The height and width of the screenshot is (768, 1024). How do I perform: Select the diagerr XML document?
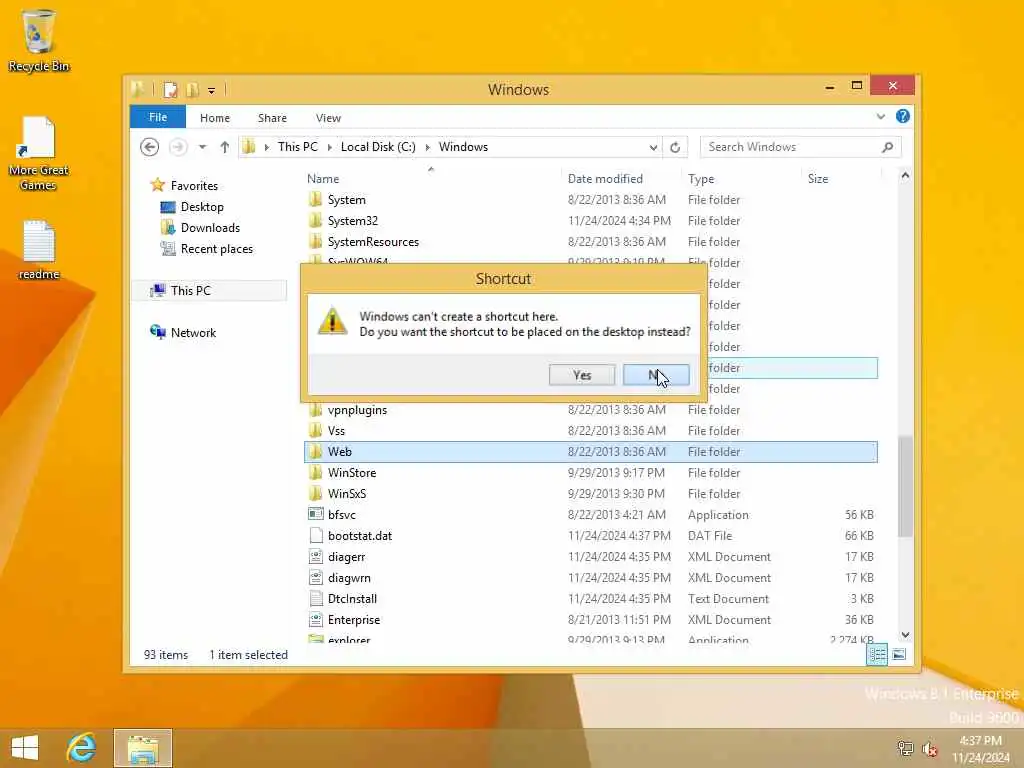tap(347, 556)
